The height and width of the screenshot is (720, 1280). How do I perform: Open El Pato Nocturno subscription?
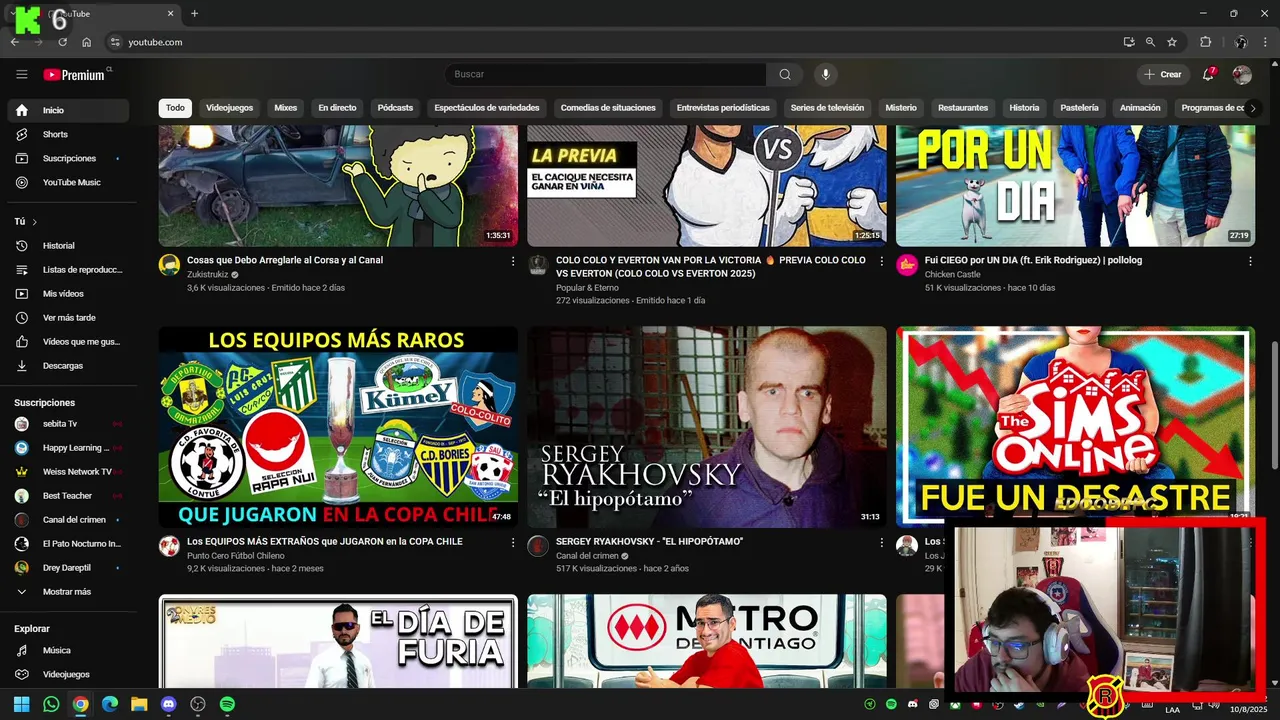(x=68, y=543)
